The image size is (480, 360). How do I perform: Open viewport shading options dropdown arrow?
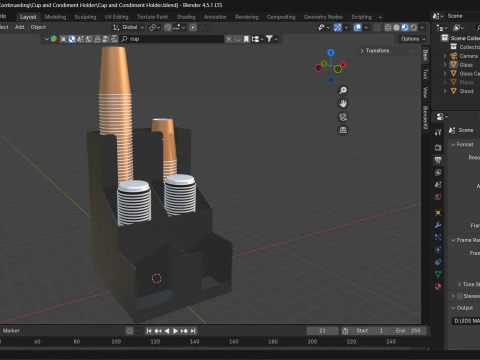click(422, 27)
